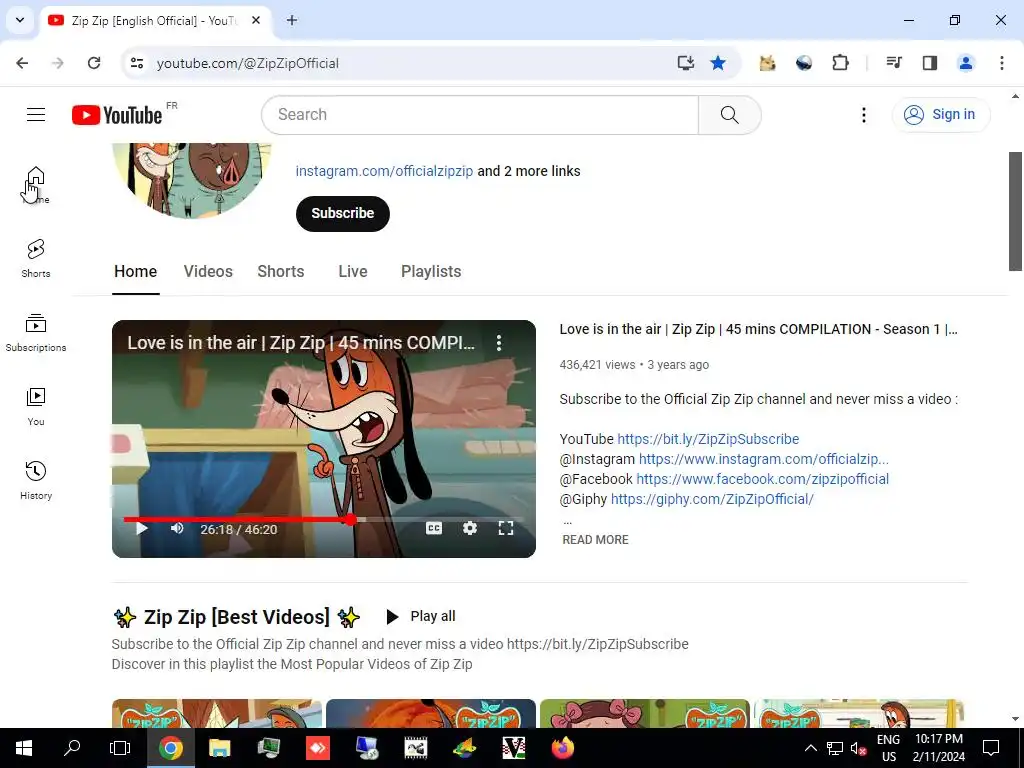Open YouTube settings three-dot menu
Image resolution: width=1024 pixels, height=768 pixels.
pos(863,115)
